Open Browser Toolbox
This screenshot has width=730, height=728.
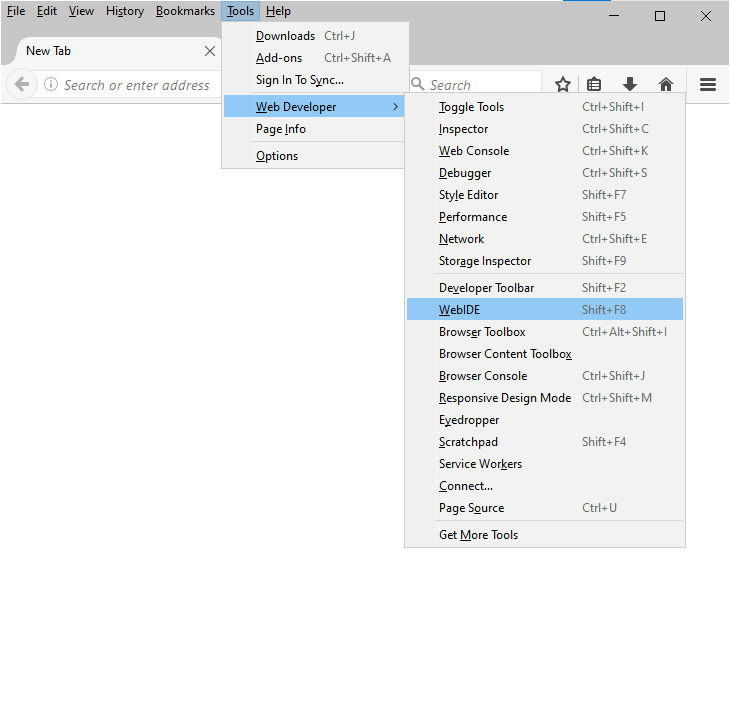(545, 332)
